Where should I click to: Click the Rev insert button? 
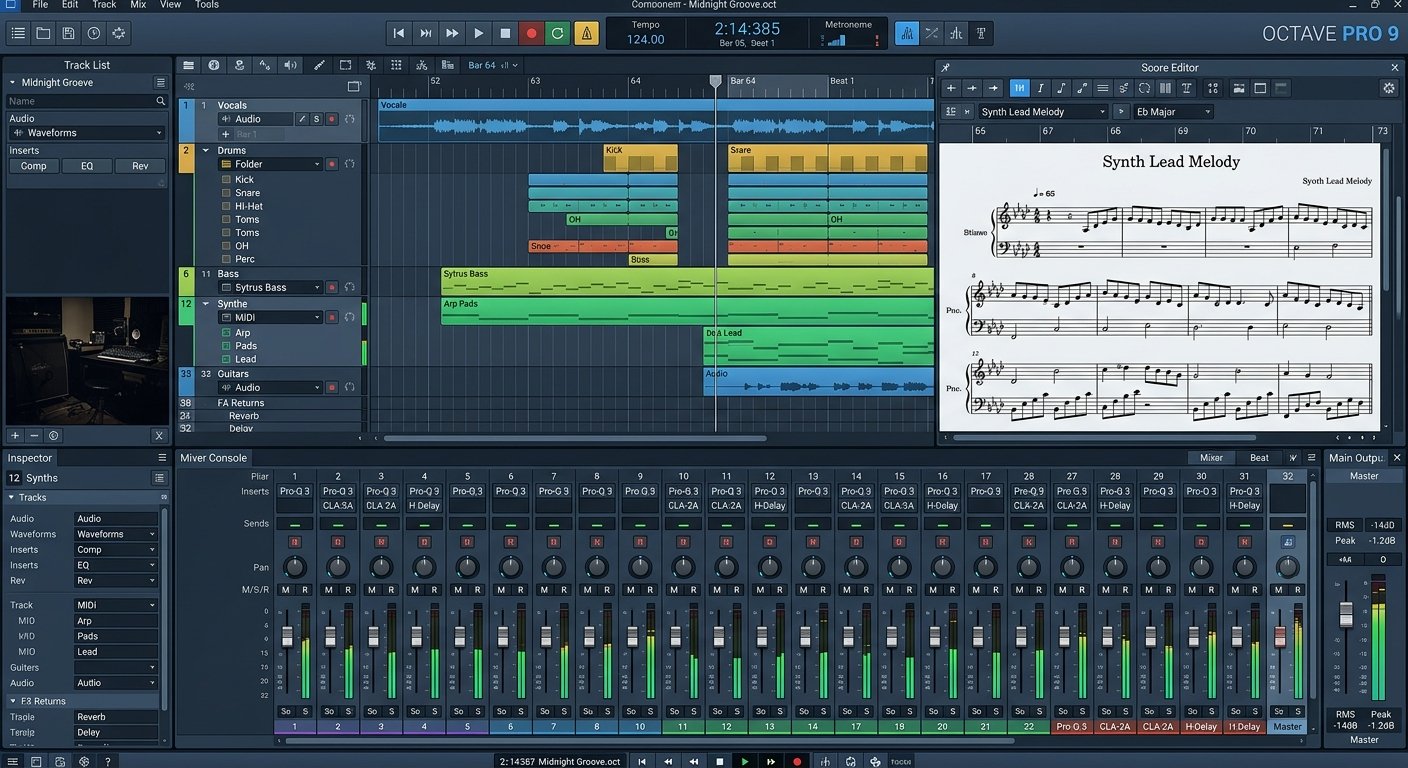point(140,166)
